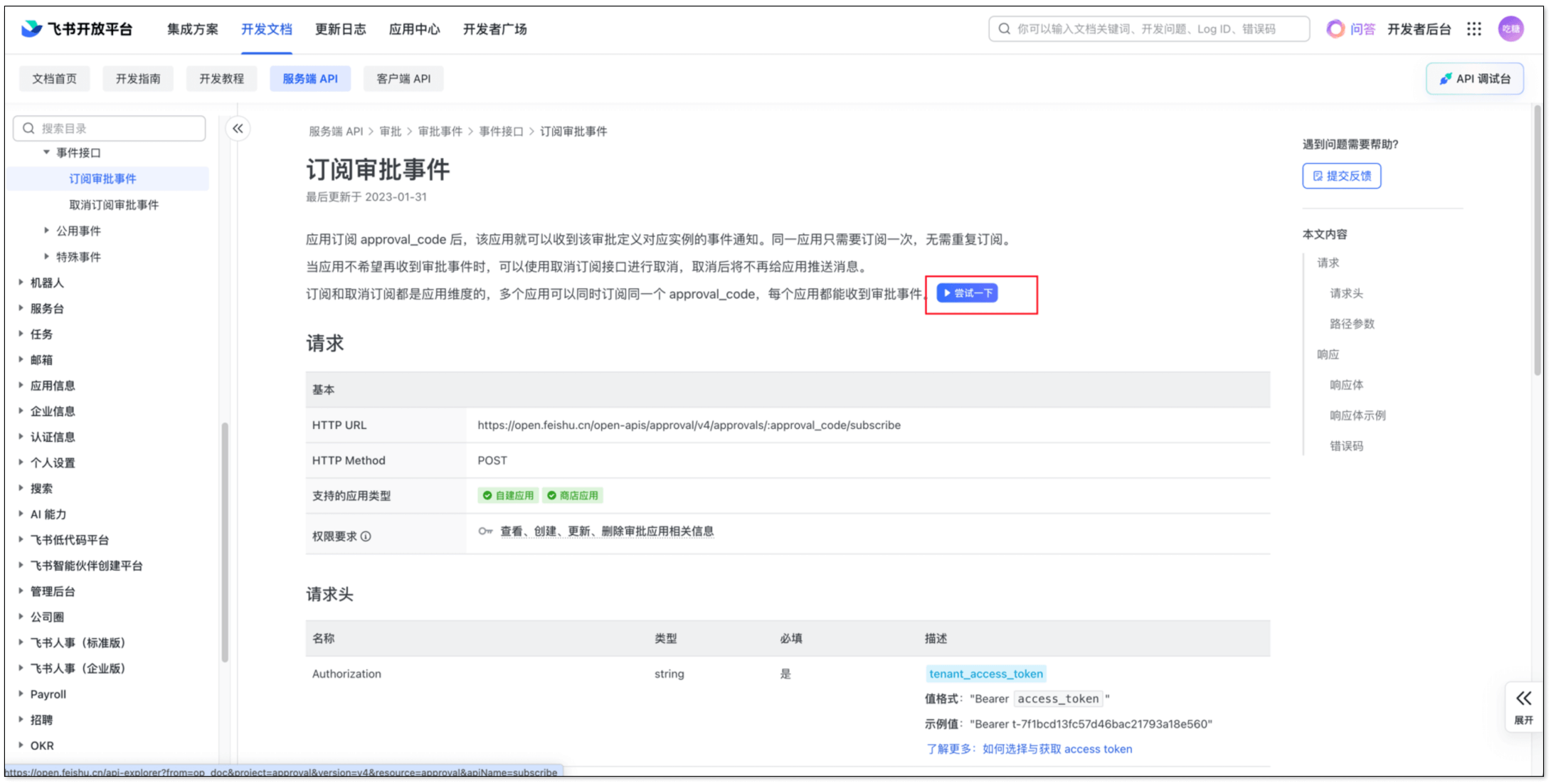1551x784 pixels.
Task: Click the user avatar in top right
Action: click(1510, 29)
